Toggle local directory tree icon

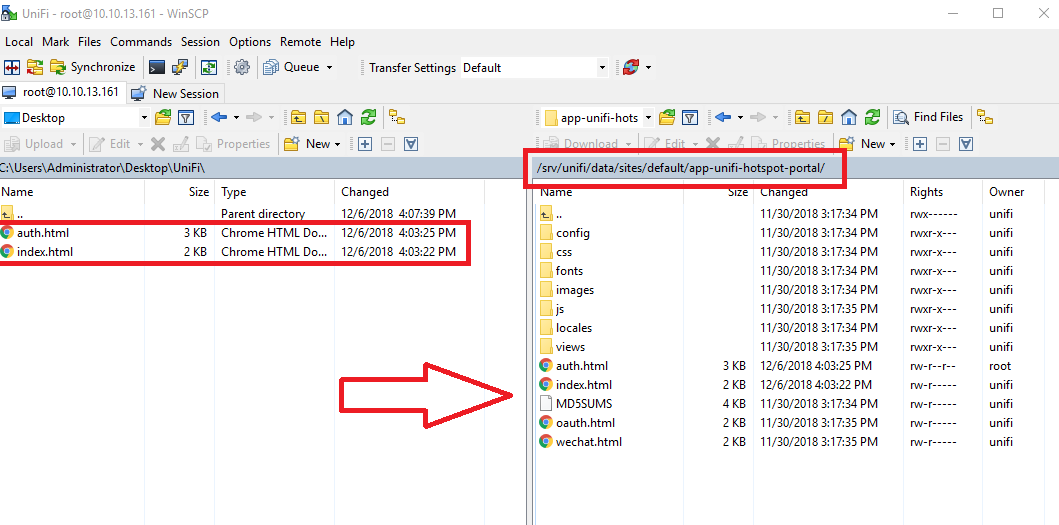(397, 118)
